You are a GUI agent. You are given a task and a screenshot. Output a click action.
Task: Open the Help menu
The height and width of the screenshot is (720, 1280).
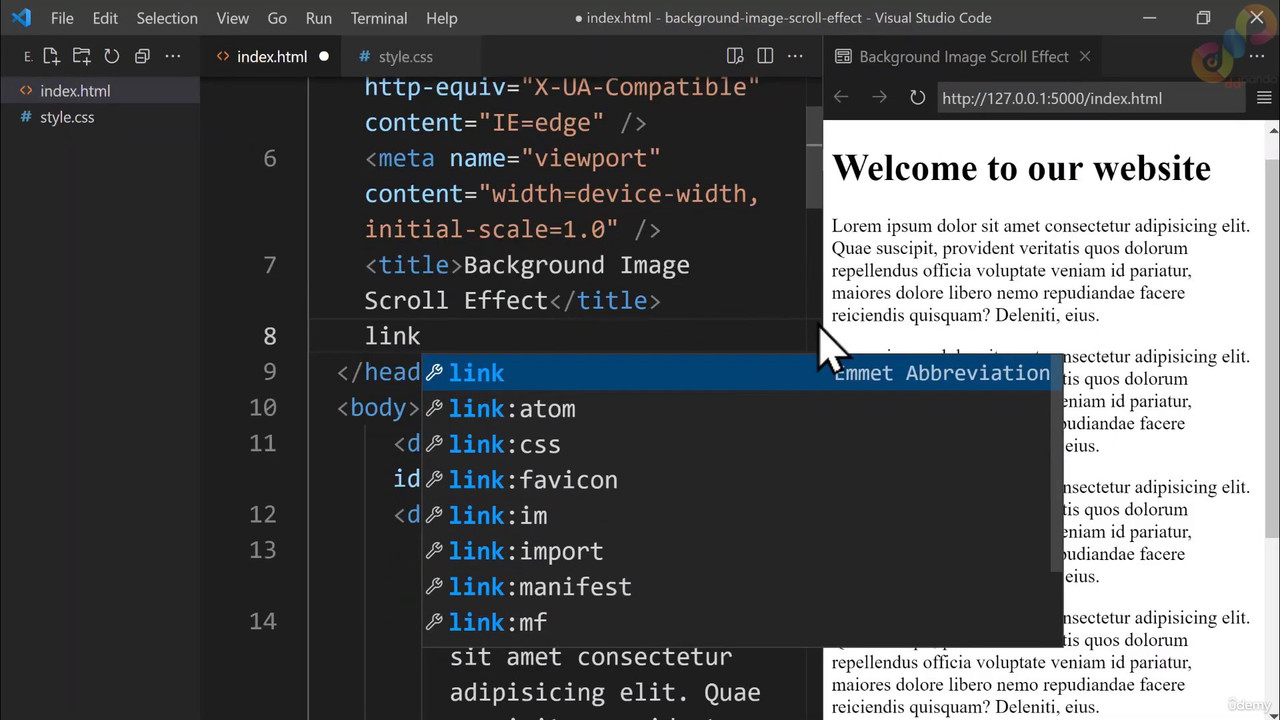click(441, 18)
